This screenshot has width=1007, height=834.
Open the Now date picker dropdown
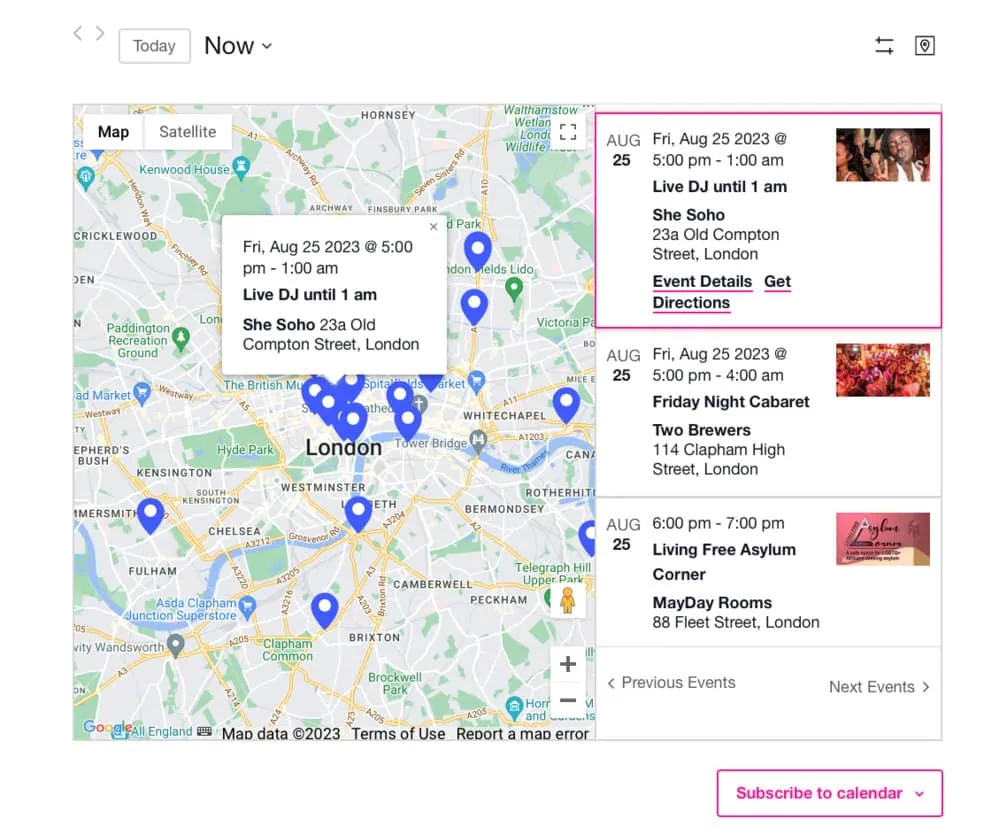coord(238,46)
